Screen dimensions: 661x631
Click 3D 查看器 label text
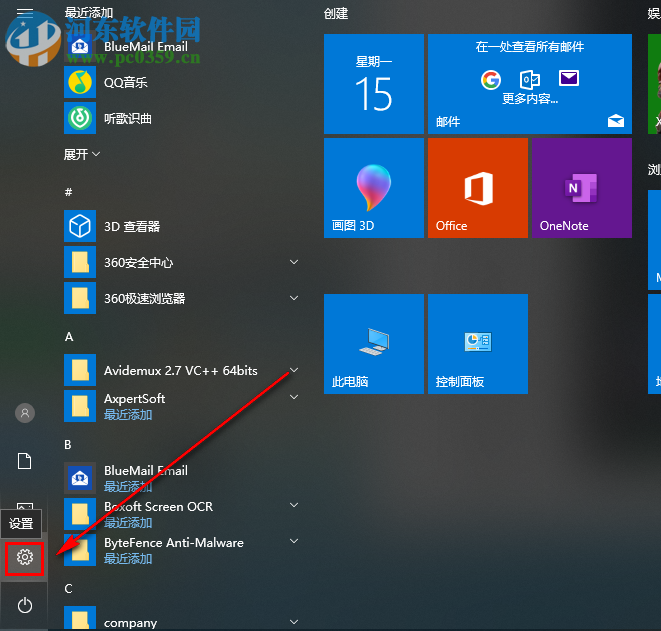tap(132, 227)
